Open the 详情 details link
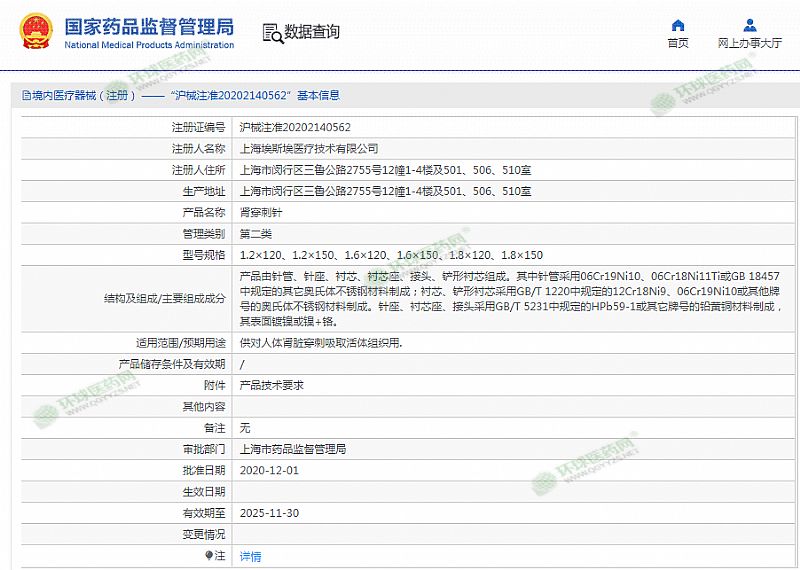The height and width of the screenshot is (570, 800). coord(251,556)
